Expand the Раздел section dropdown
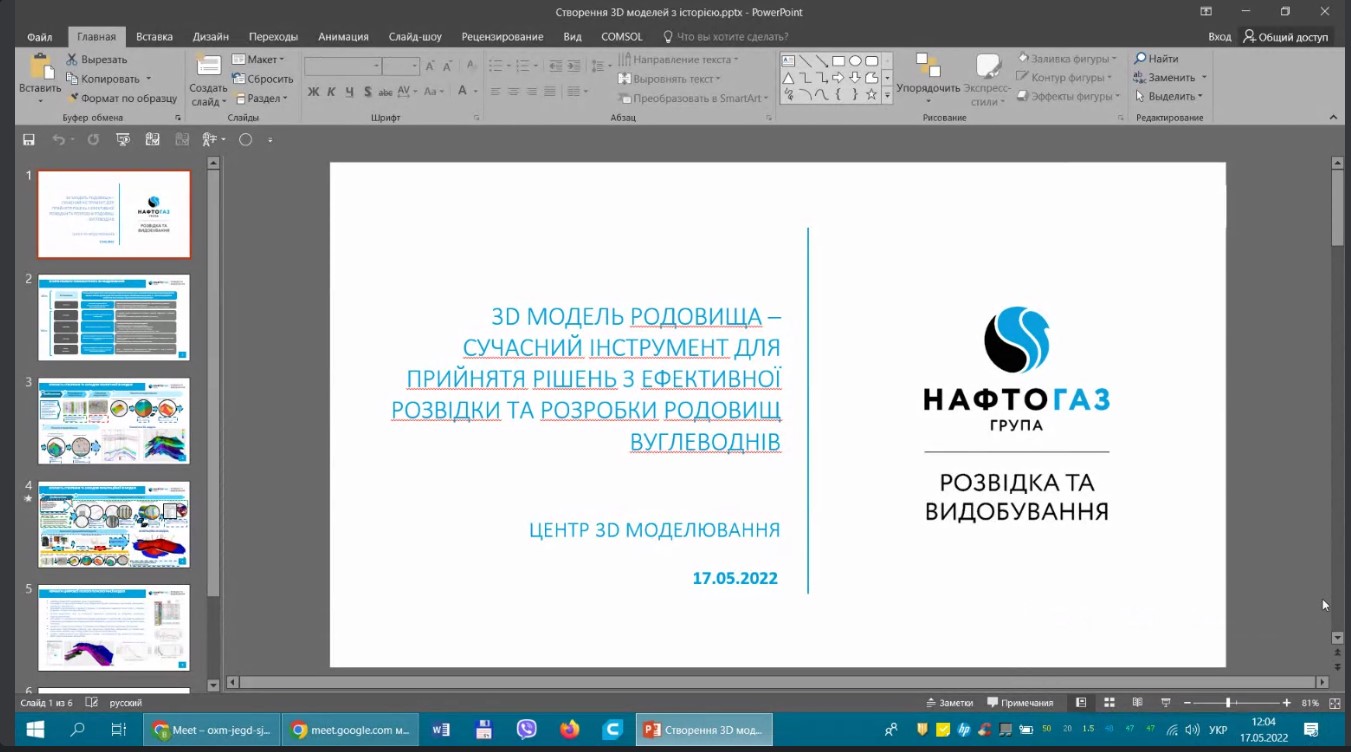 click(x=260, y=98)
